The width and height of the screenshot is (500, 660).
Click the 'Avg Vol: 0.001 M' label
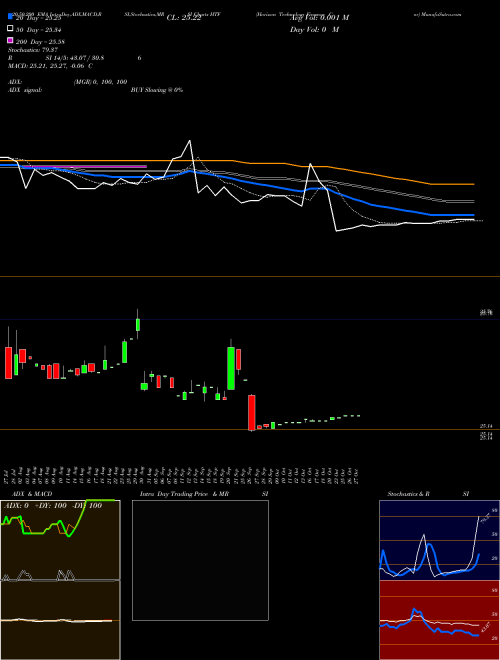pos(319,18)
